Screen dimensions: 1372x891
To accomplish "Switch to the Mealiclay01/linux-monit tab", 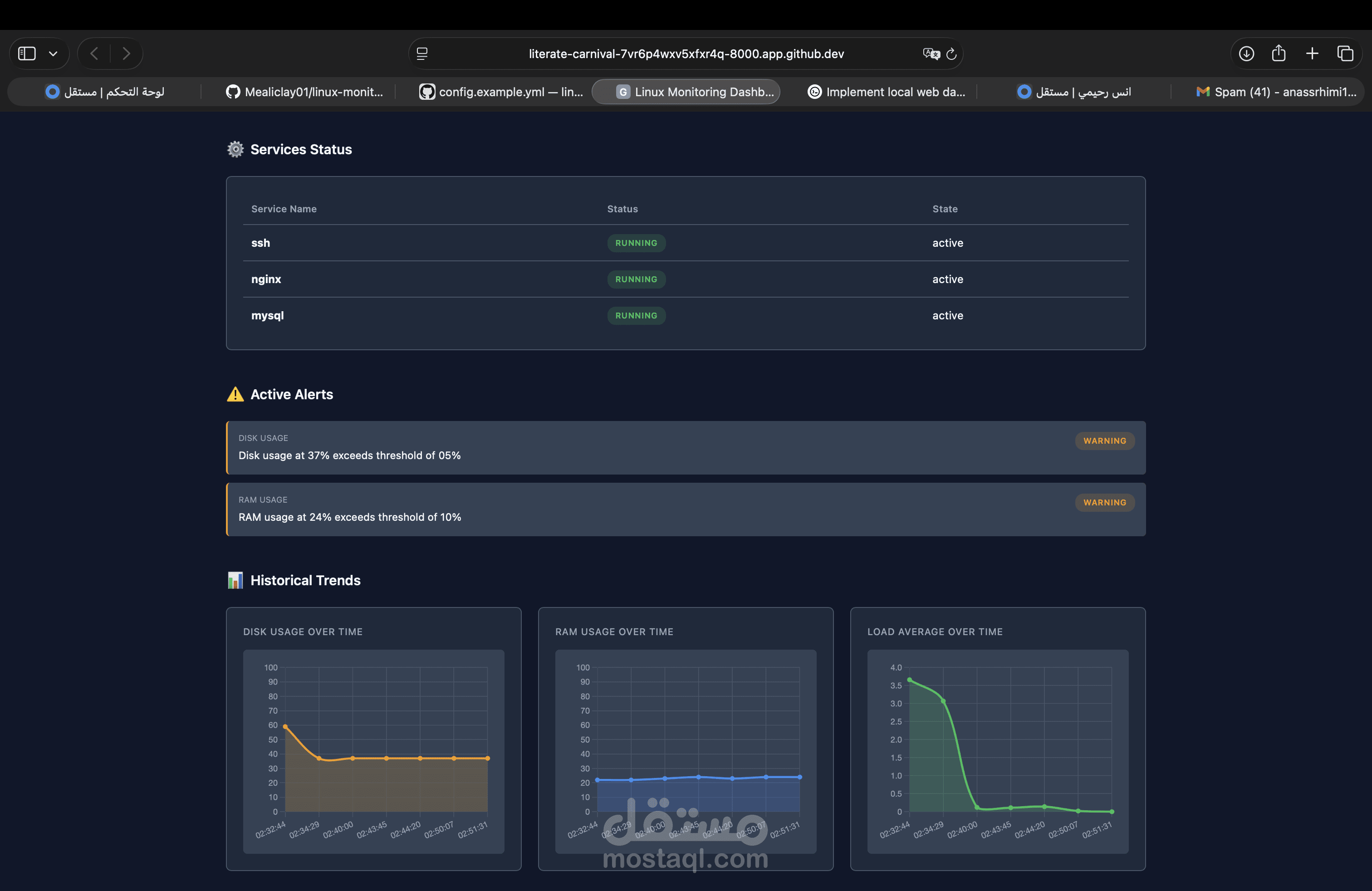I will click(304, 92).
